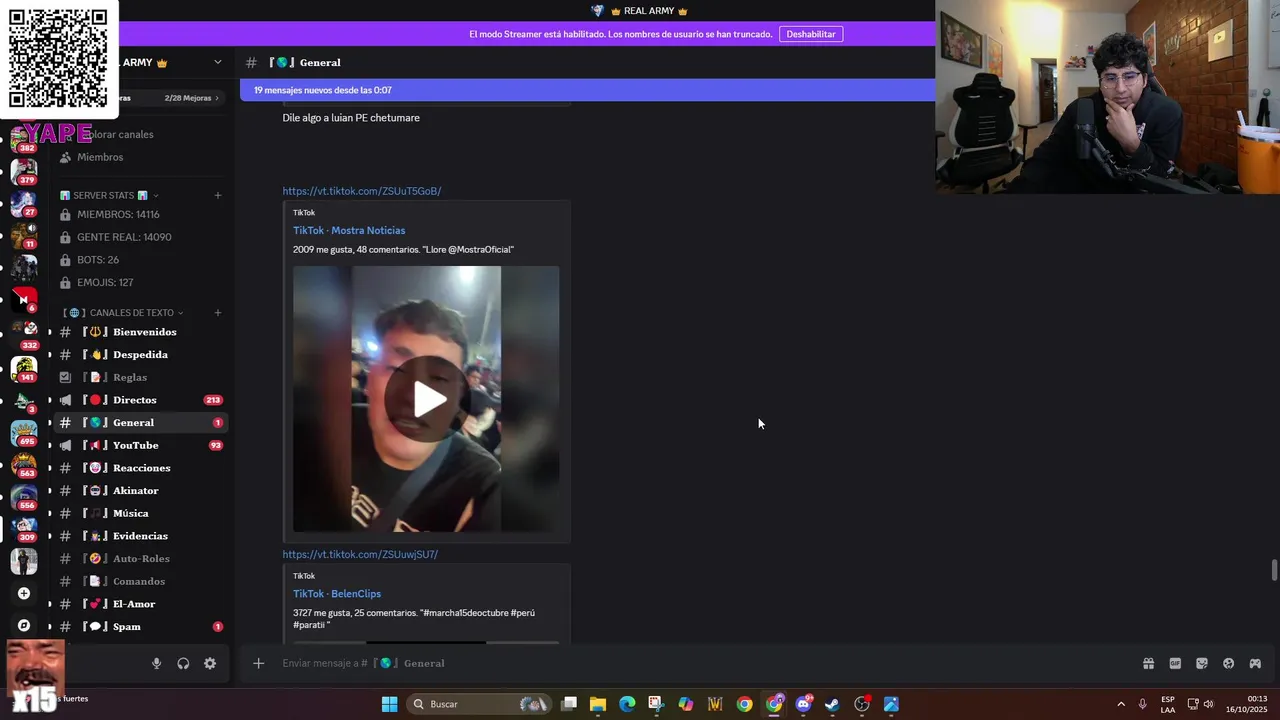This screenshot has height=720, width=1280.
Task: Open the Despedida channel
Action: (140, 354)
